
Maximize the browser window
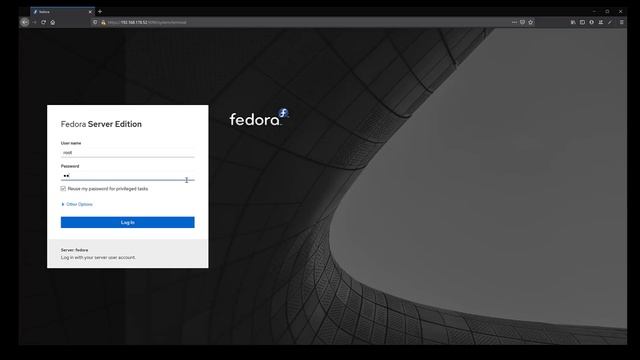tap(607, 11)
